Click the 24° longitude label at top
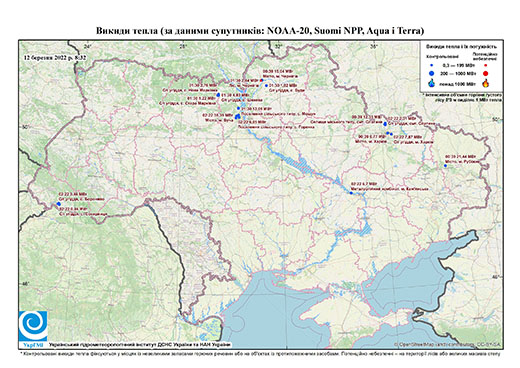Screen dimensions: 520x368 pos(88,46)
